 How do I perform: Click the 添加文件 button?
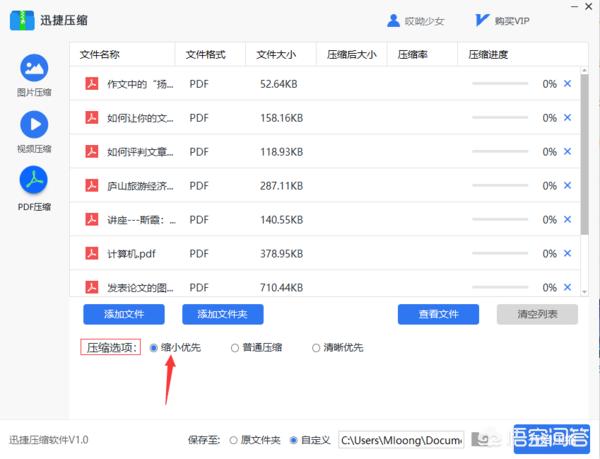coord(124,314)
